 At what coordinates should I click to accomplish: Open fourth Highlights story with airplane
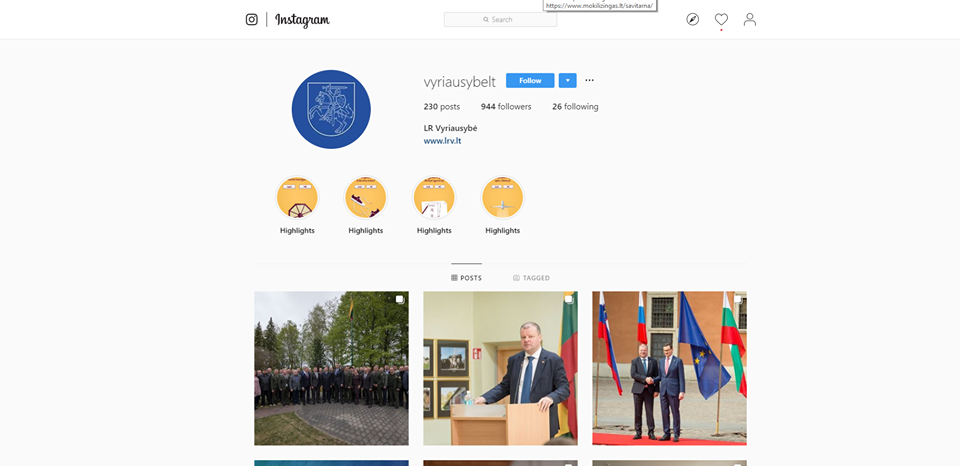tap(503, 197)
